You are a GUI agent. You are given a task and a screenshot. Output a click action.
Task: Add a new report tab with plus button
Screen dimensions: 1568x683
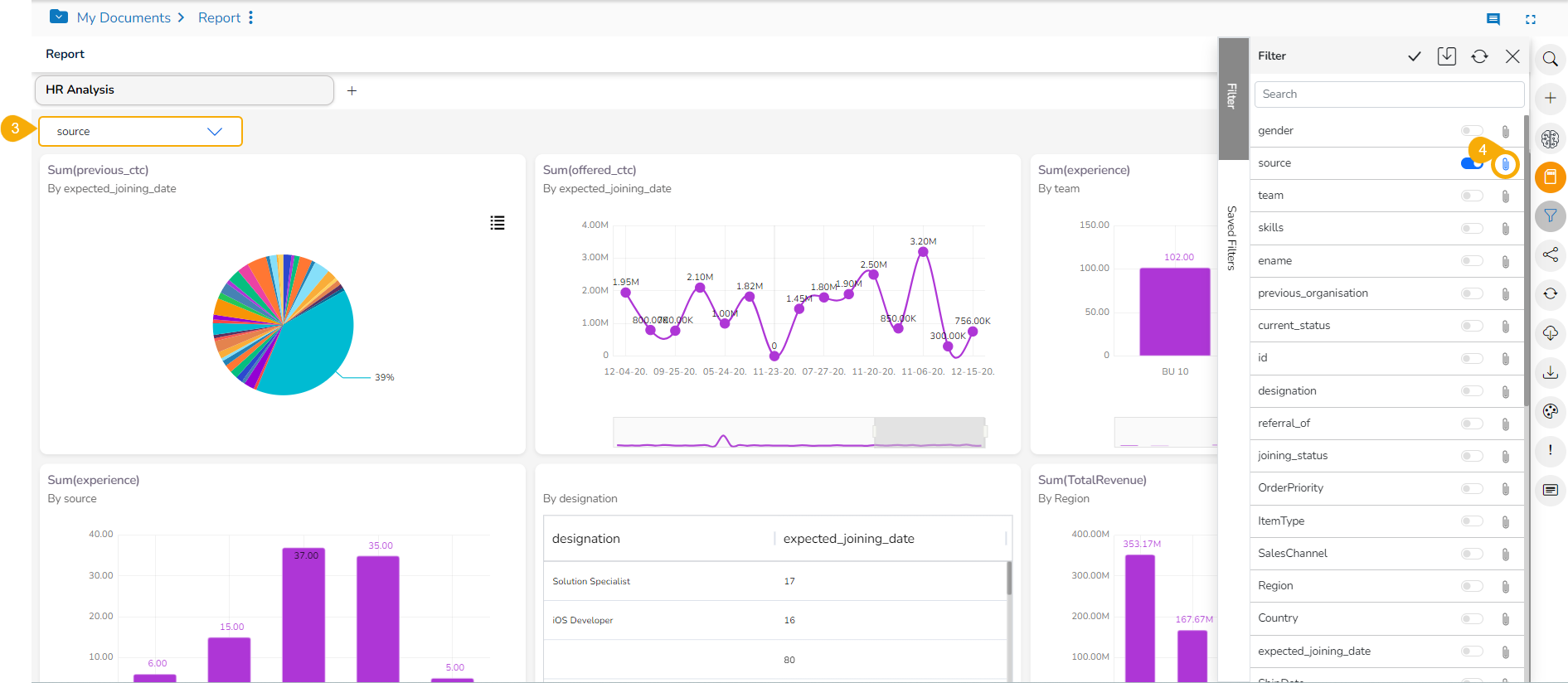(352, 91)
